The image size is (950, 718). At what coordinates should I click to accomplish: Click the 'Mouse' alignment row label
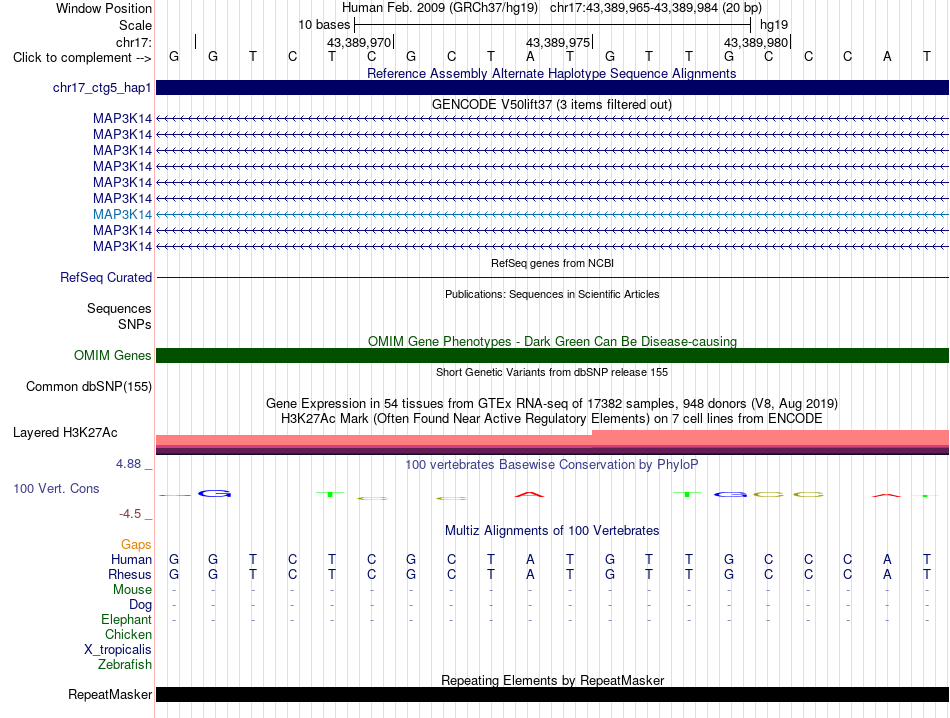[132, 590]
